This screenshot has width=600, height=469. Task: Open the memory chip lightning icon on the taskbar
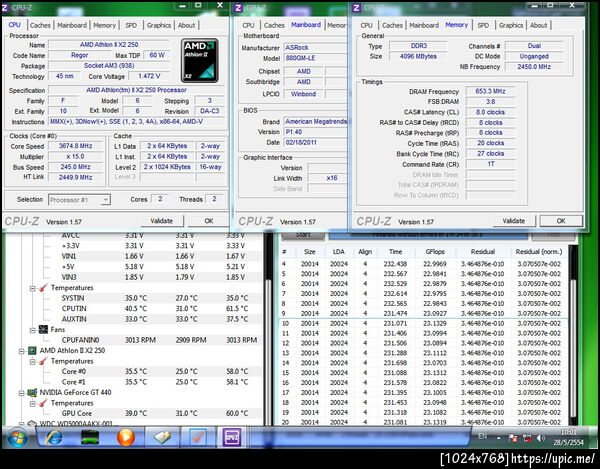coord(162,437)
